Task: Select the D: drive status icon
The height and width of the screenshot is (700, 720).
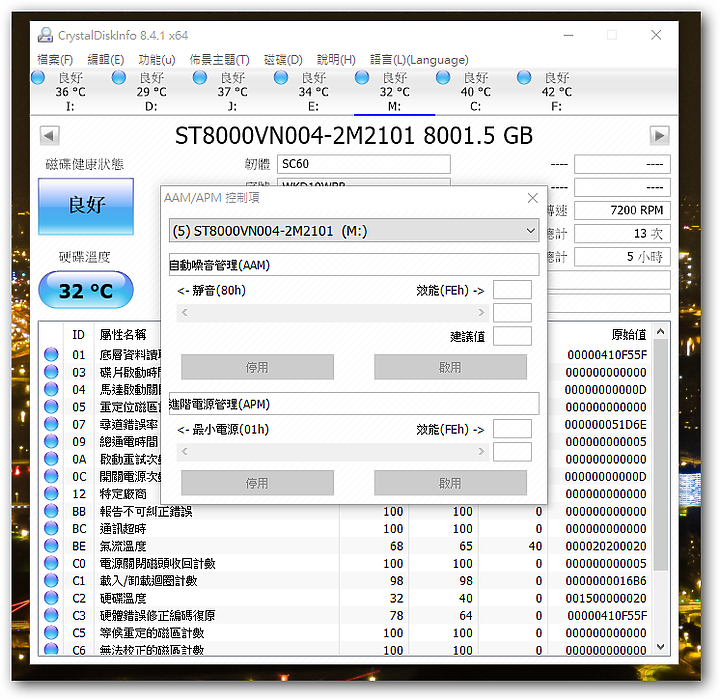Action: 119,78
